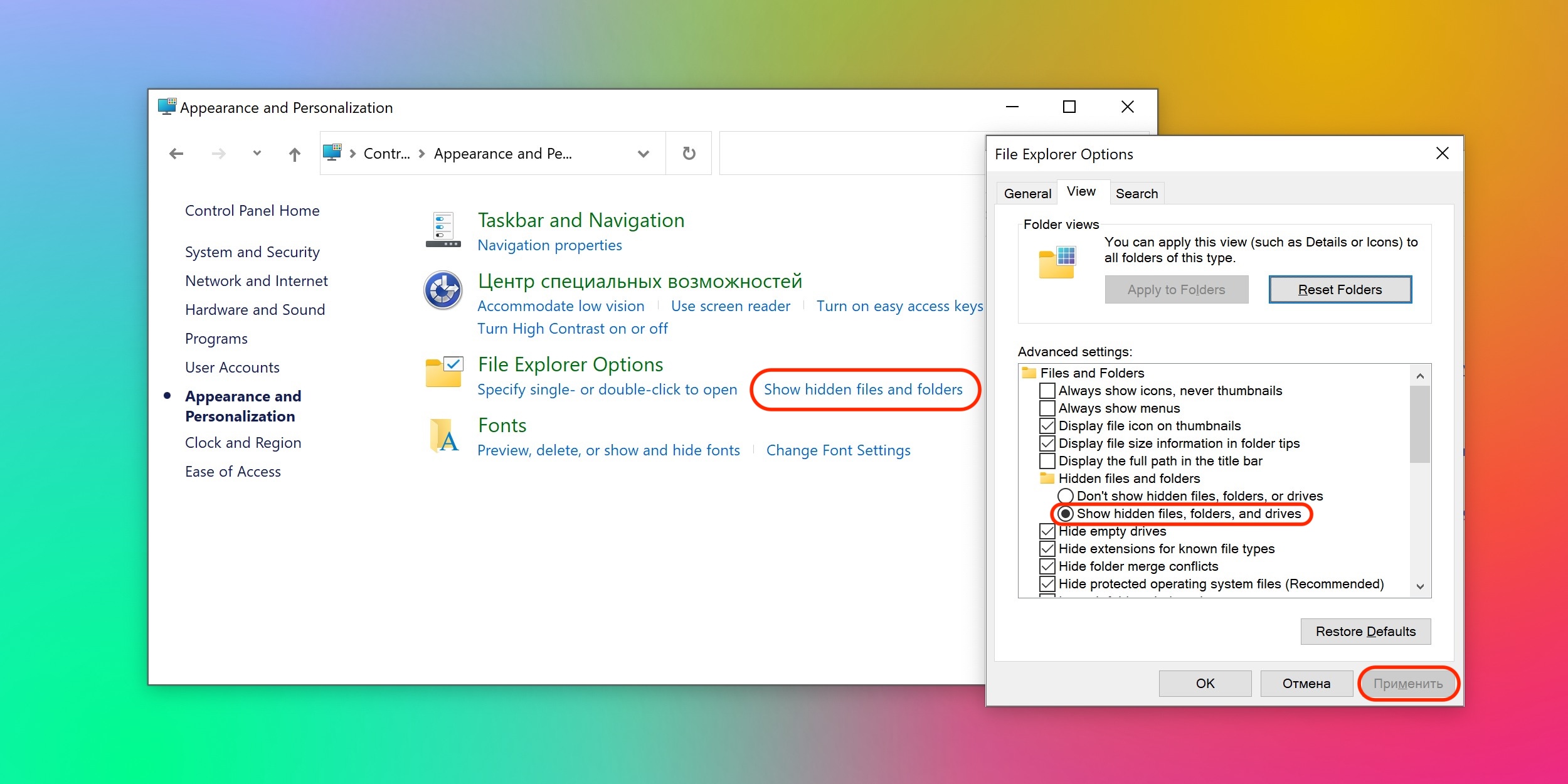
Task: Open Network and Internet category
Action: click(257, 281)
